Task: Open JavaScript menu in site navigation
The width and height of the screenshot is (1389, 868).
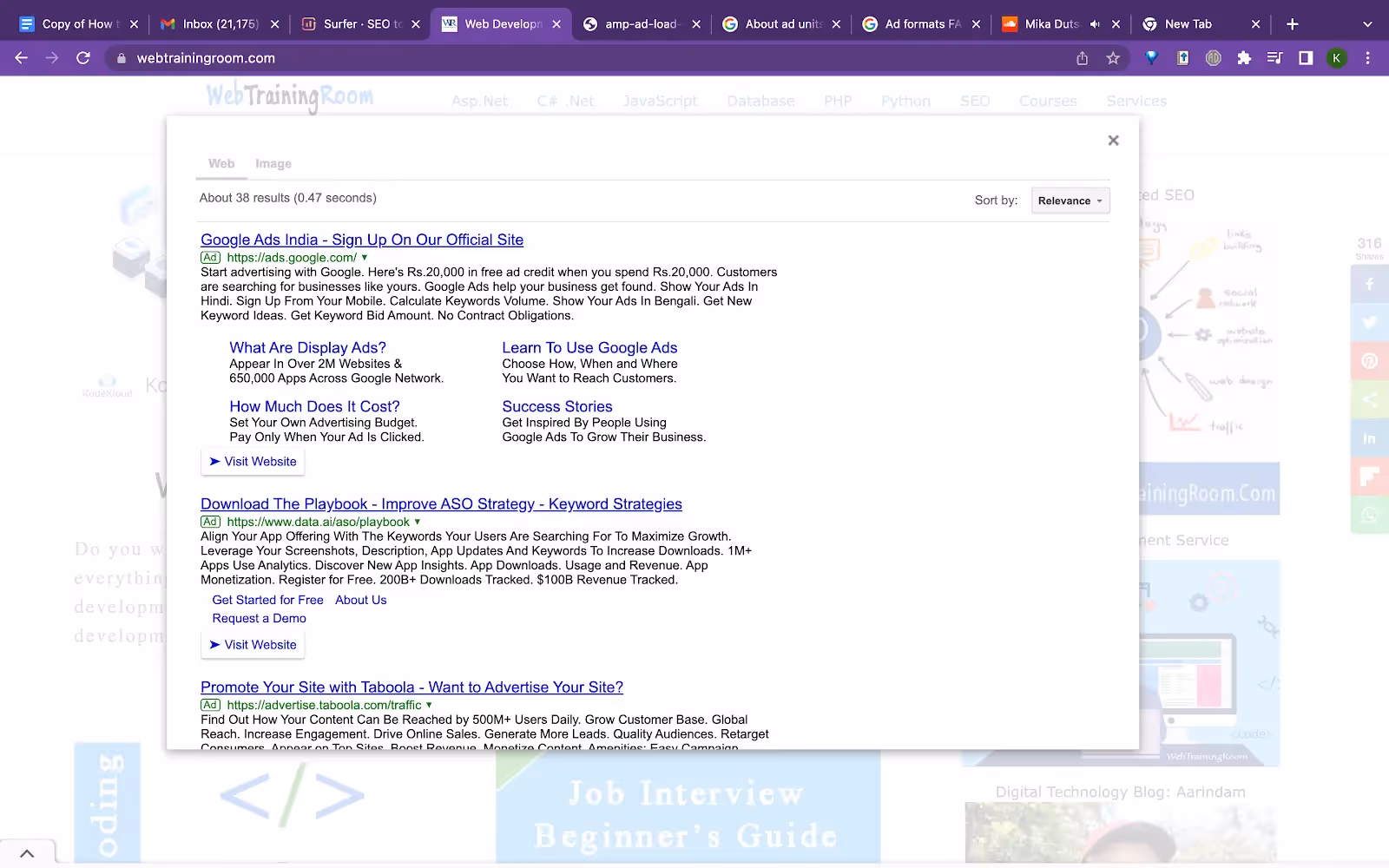Action: pyautogui.click(x=660, y=102)
